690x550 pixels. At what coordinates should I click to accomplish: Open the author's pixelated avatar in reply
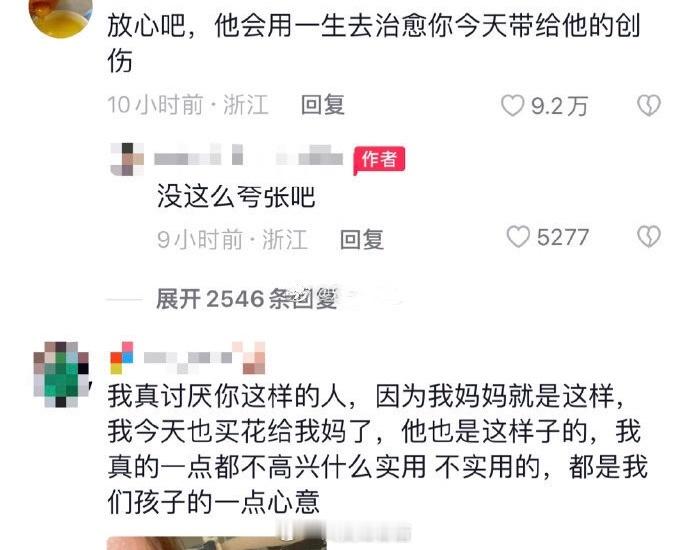tap(127, 159)
